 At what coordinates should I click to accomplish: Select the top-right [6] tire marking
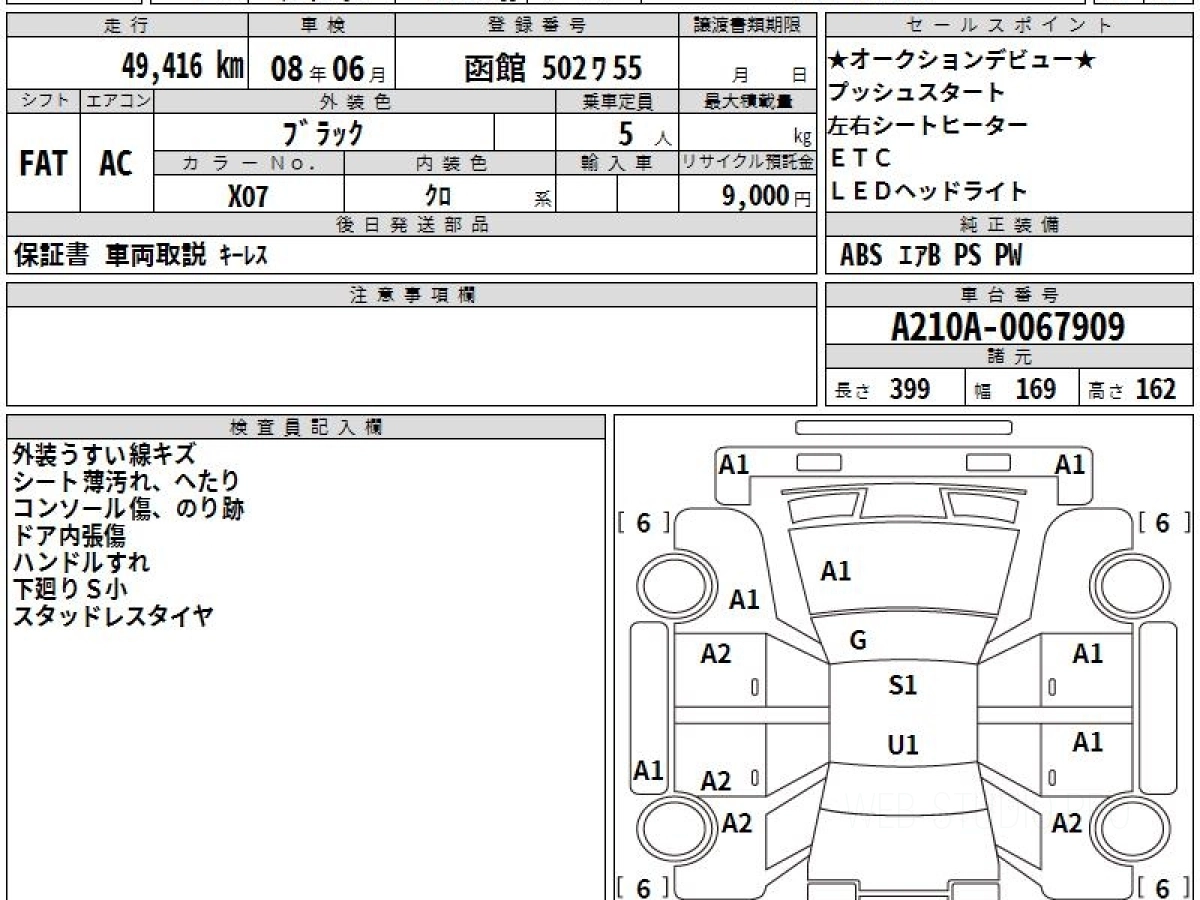tap(1161, 523)
